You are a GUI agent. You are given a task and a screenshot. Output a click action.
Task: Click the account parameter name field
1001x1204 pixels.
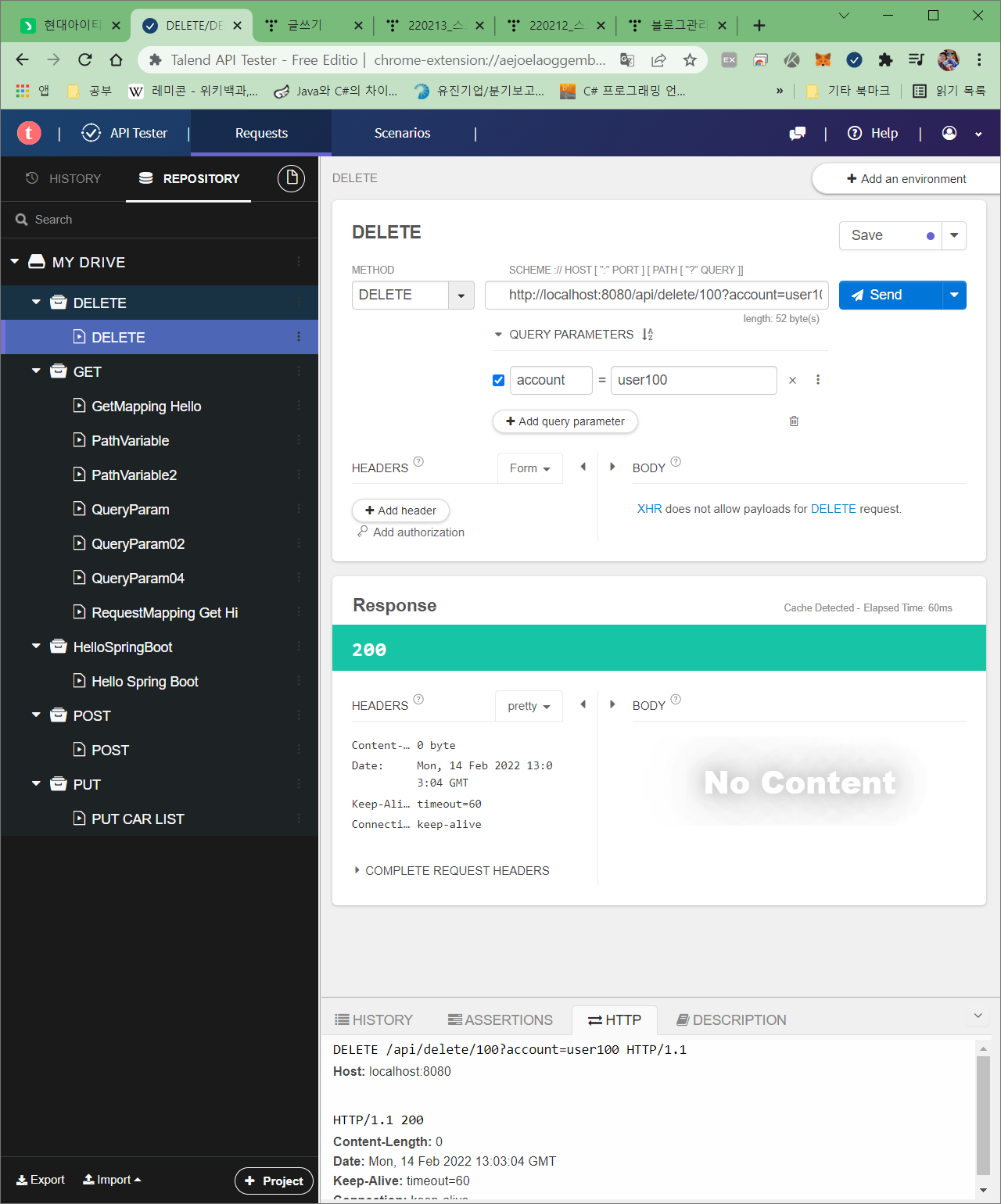(x=551, y=380)
